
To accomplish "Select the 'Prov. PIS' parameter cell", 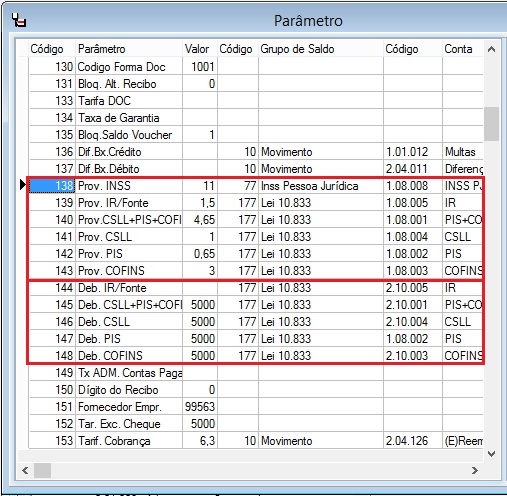I will pyautogui.click(x=129, y=254).
